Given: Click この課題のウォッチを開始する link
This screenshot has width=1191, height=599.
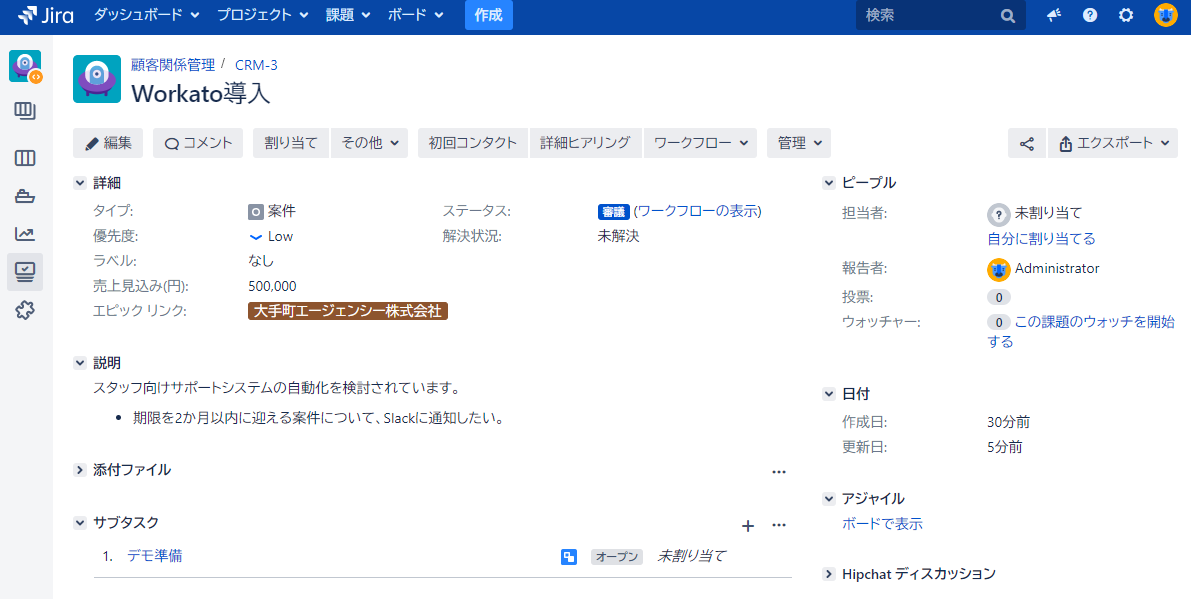Looking at the screenshot, I should [1082, 332].
